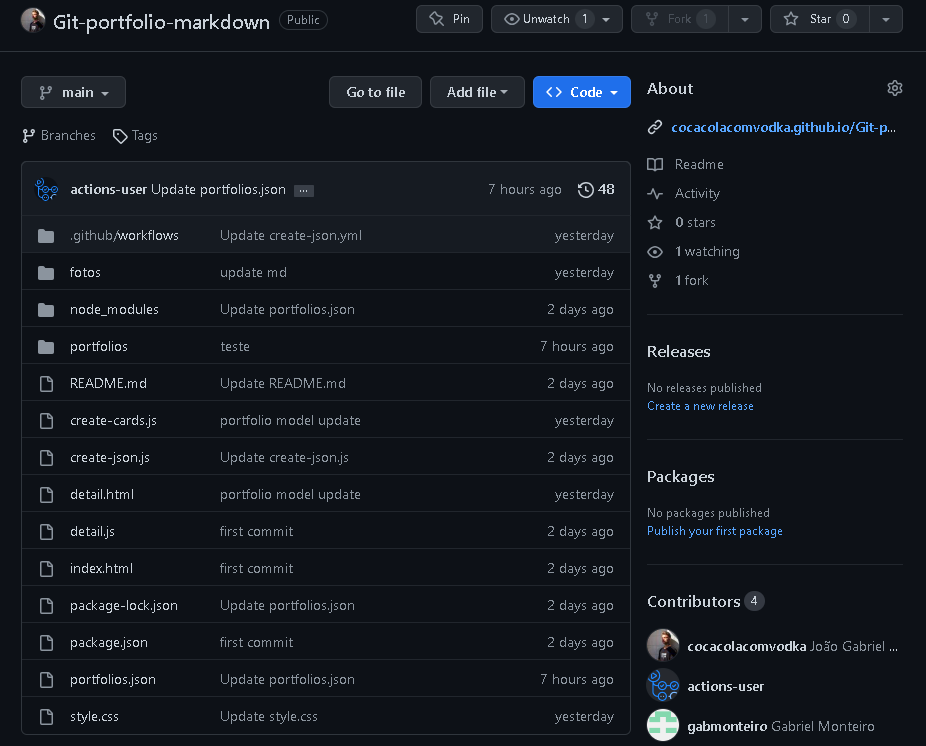
Task: Open the main branch selector dropdown
Action: pos(73,92)
